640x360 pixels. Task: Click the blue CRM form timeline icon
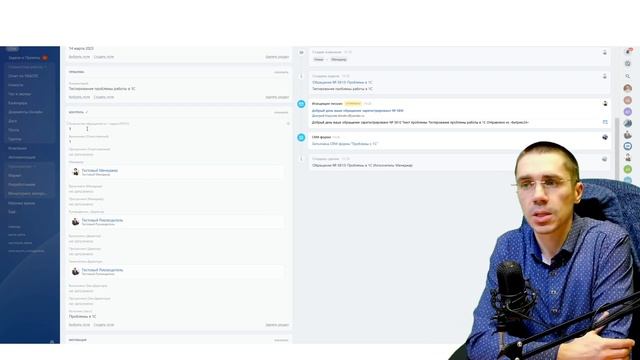pyautogui.click(x=301, y=138)
